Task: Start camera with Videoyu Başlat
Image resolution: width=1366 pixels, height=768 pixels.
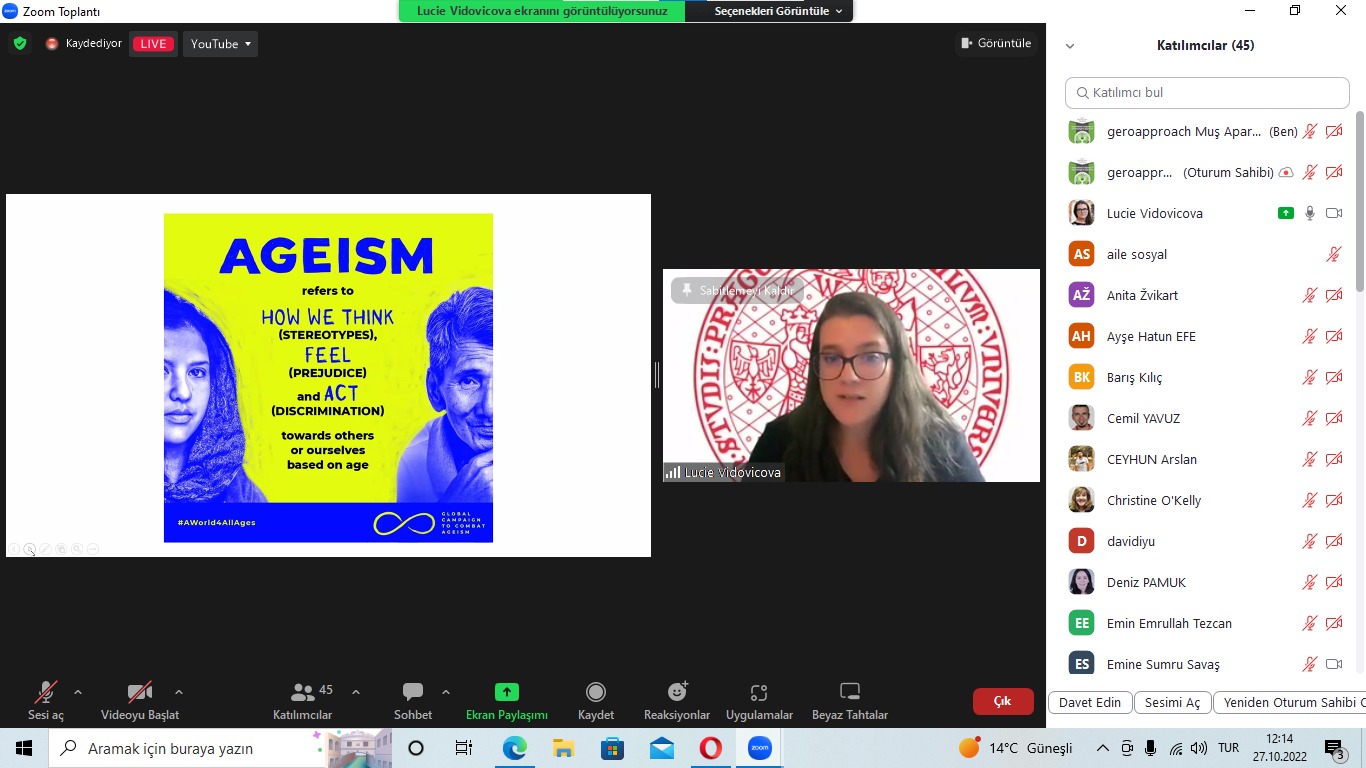Action: pyautogui.click(x=140, y=700)
